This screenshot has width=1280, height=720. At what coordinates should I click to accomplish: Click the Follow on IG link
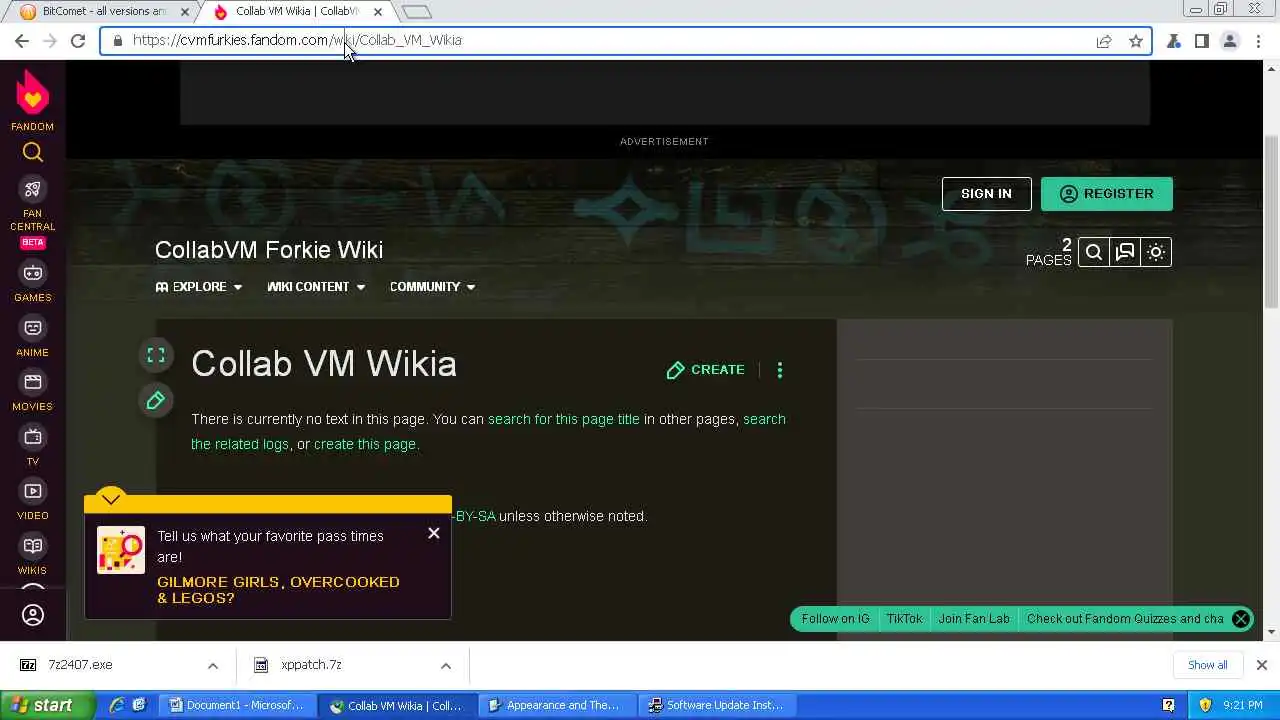coord(835,619)
